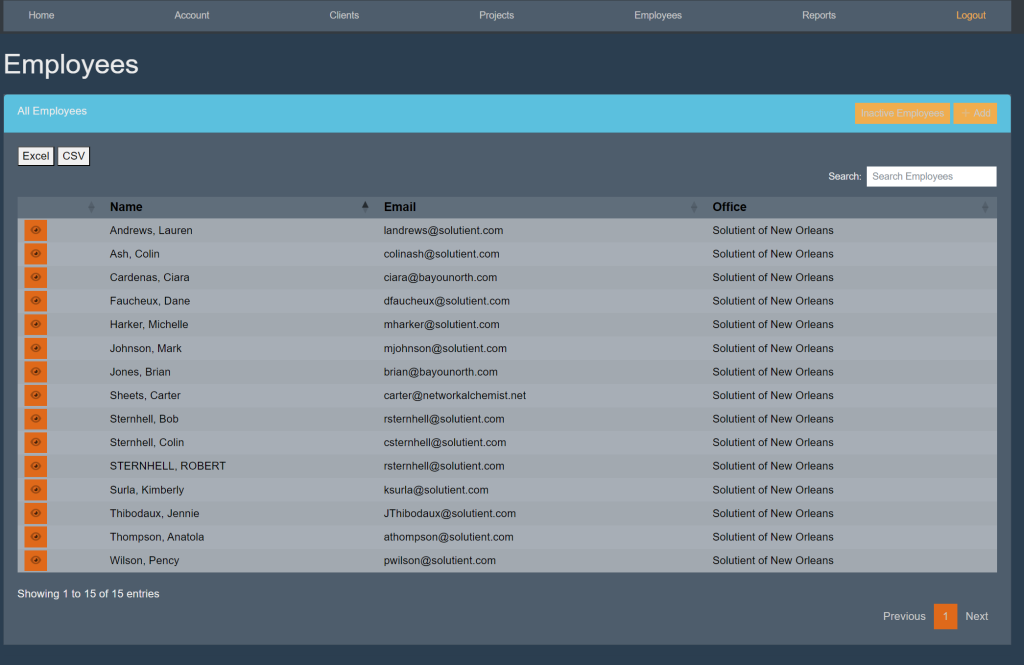
Task: Open eye icon beside Cardenas, Ciara
Action: (x=35, y=277)
